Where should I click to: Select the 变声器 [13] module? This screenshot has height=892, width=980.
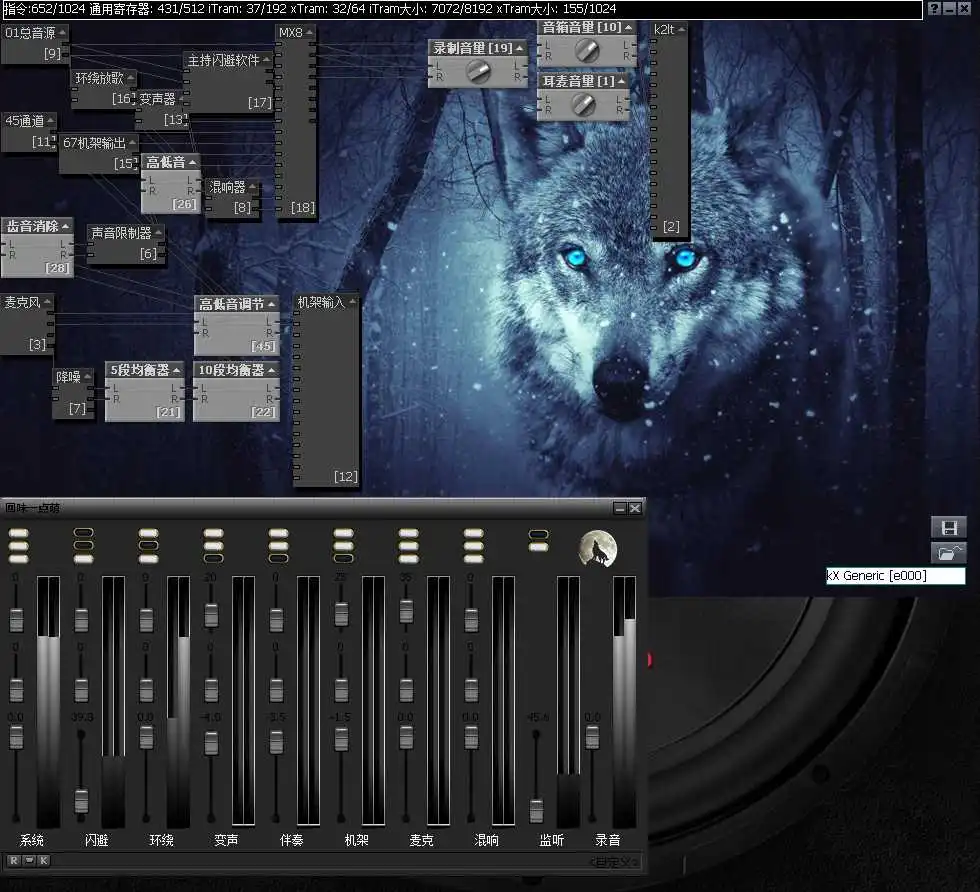coord(161,109)
